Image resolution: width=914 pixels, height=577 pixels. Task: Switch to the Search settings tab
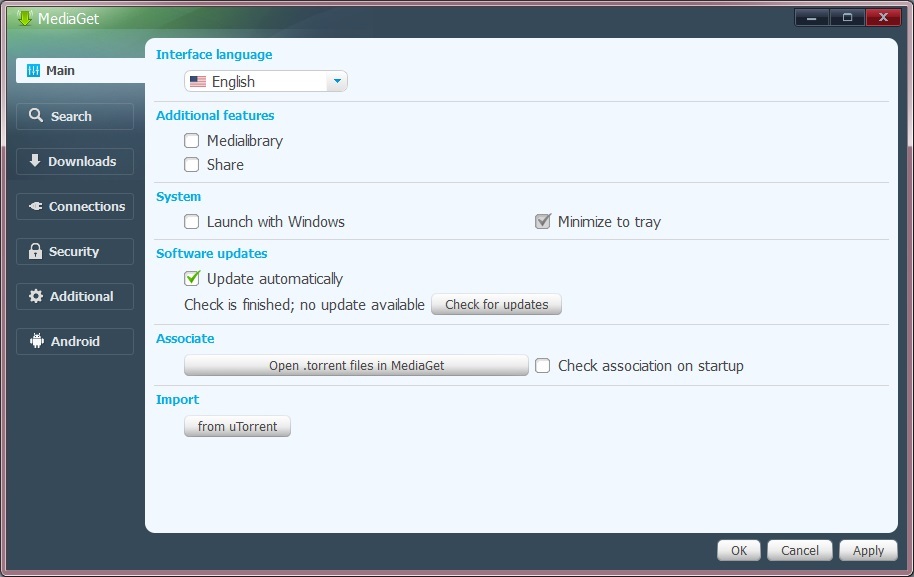[x=75, y=116]
